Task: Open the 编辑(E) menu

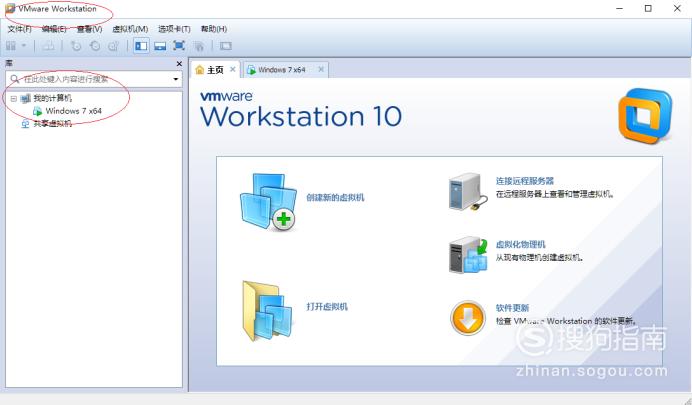Action: 54,29
